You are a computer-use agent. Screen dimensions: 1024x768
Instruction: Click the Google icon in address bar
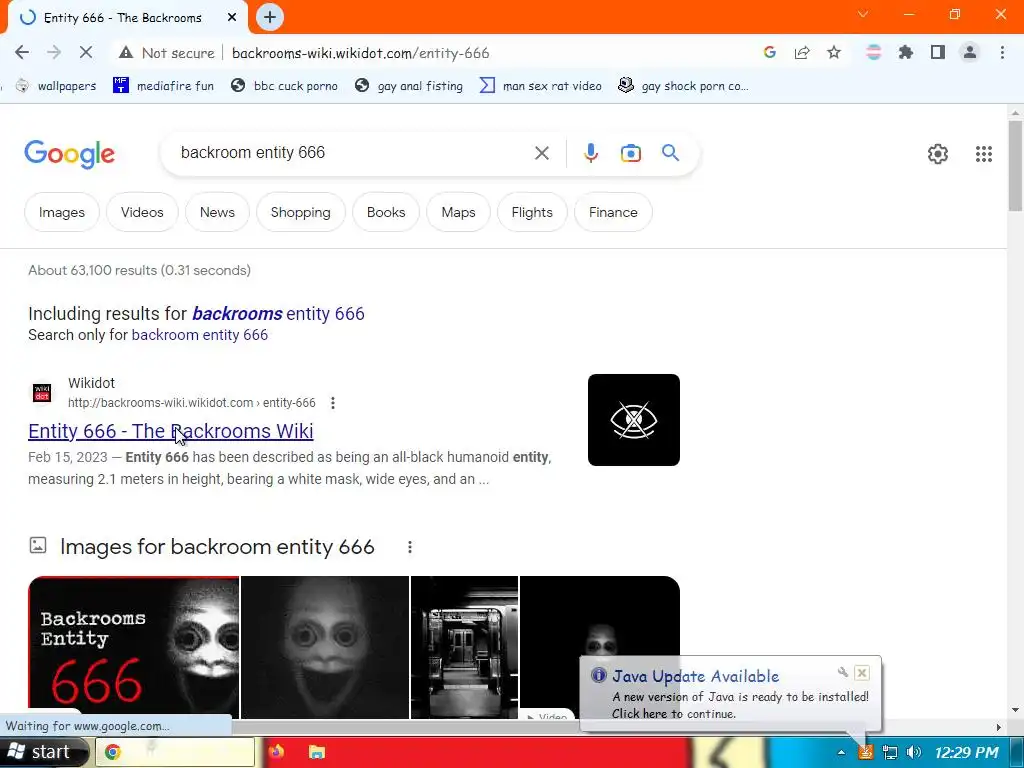tap(770, 53)
